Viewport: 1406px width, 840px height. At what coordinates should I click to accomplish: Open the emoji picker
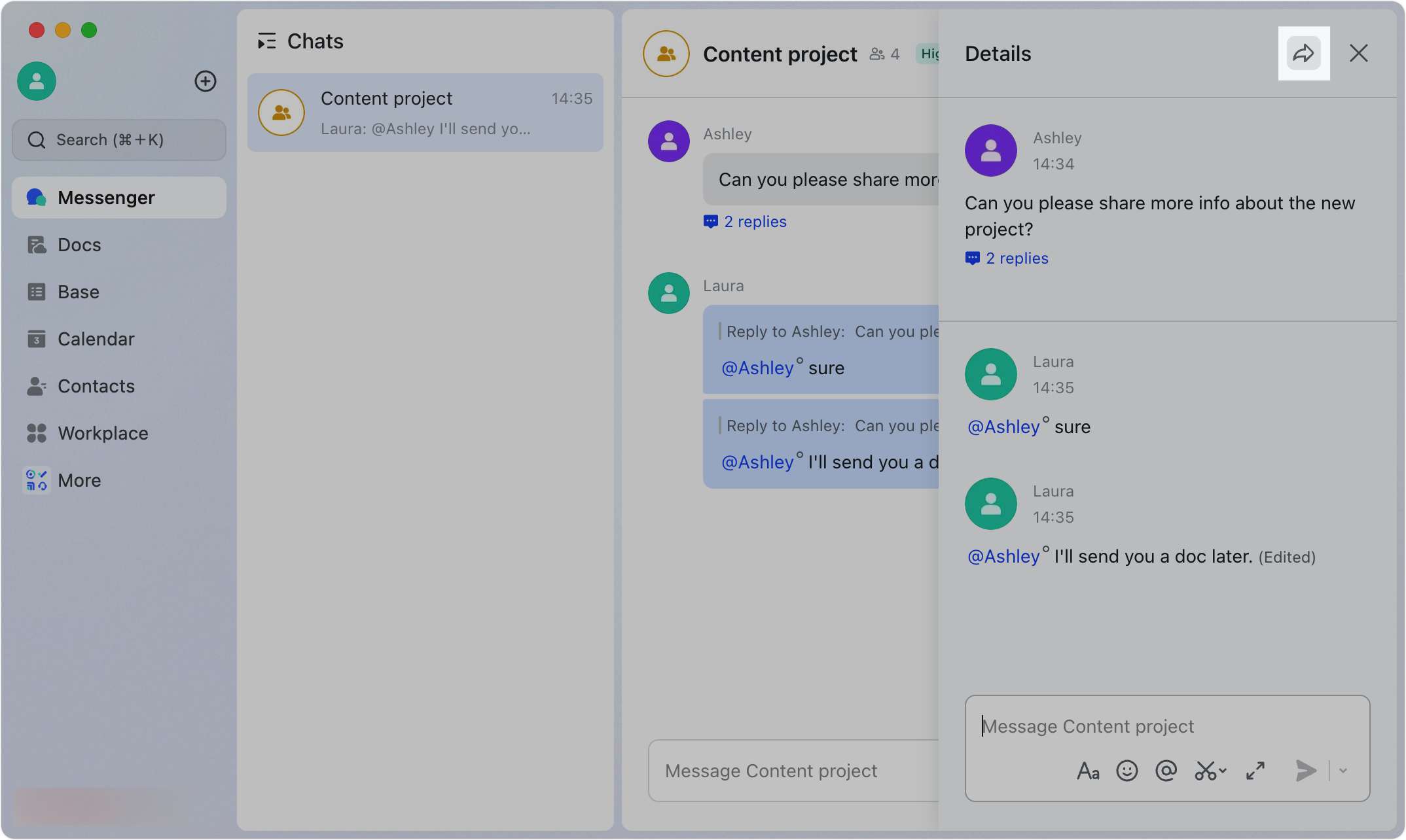(1127, 771)
